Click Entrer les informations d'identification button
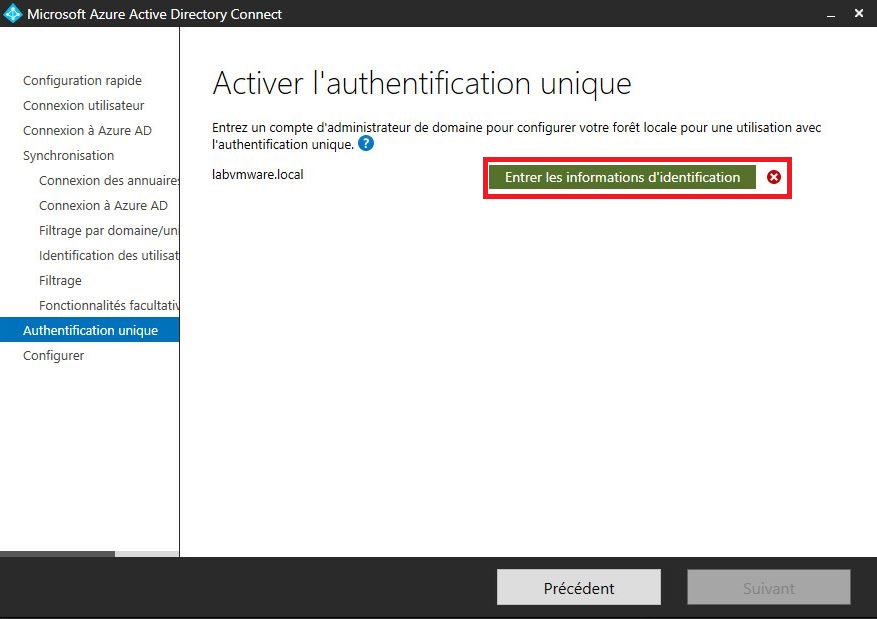 (622, 177)
